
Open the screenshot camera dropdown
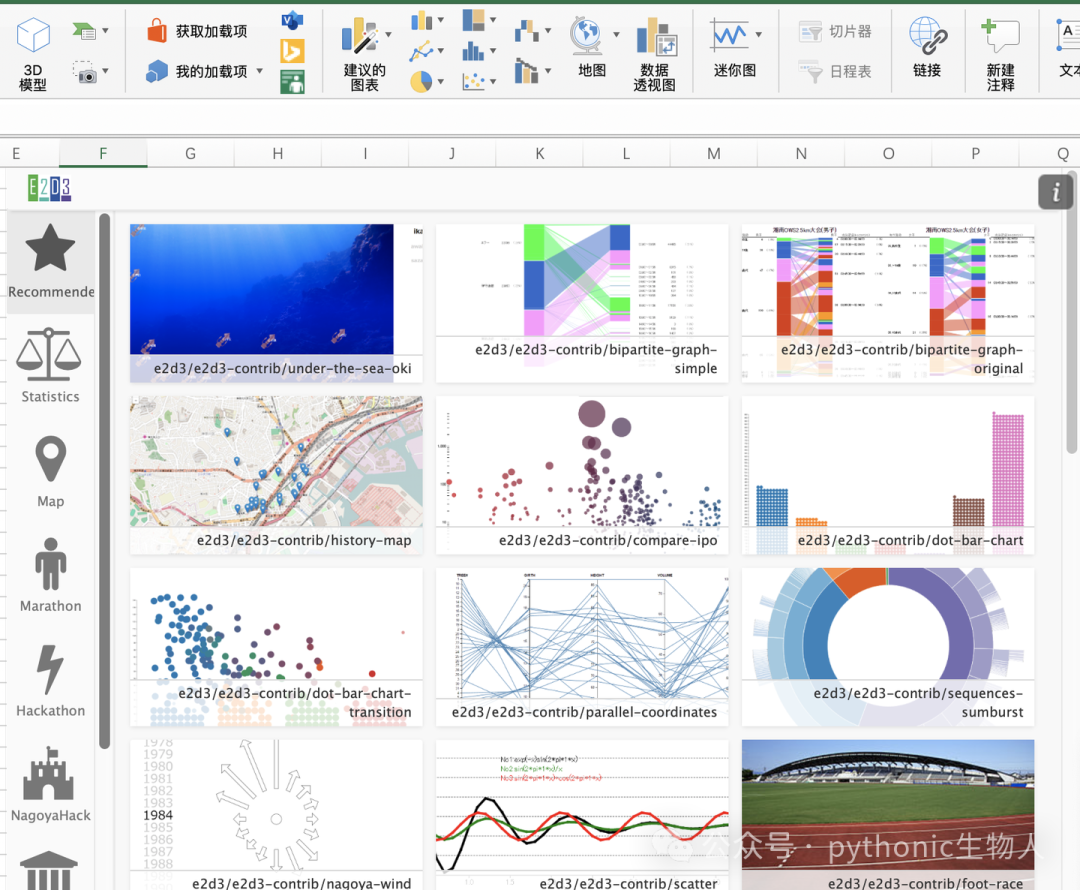(105, 71)
